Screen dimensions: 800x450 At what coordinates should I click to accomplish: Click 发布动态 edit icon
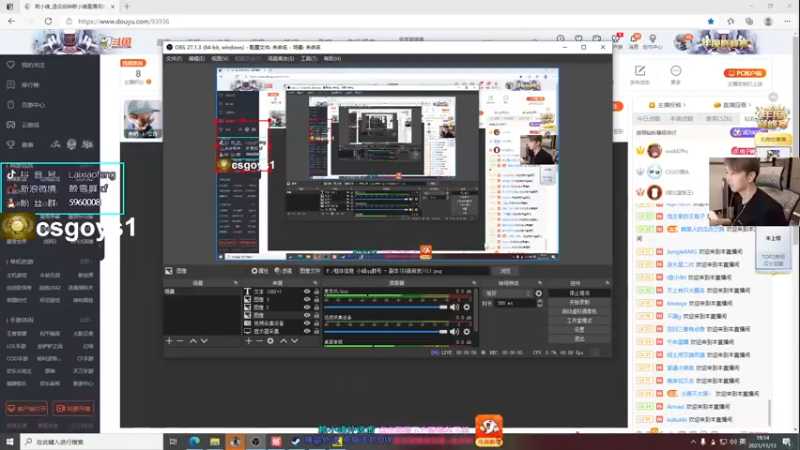click(640, 71)
